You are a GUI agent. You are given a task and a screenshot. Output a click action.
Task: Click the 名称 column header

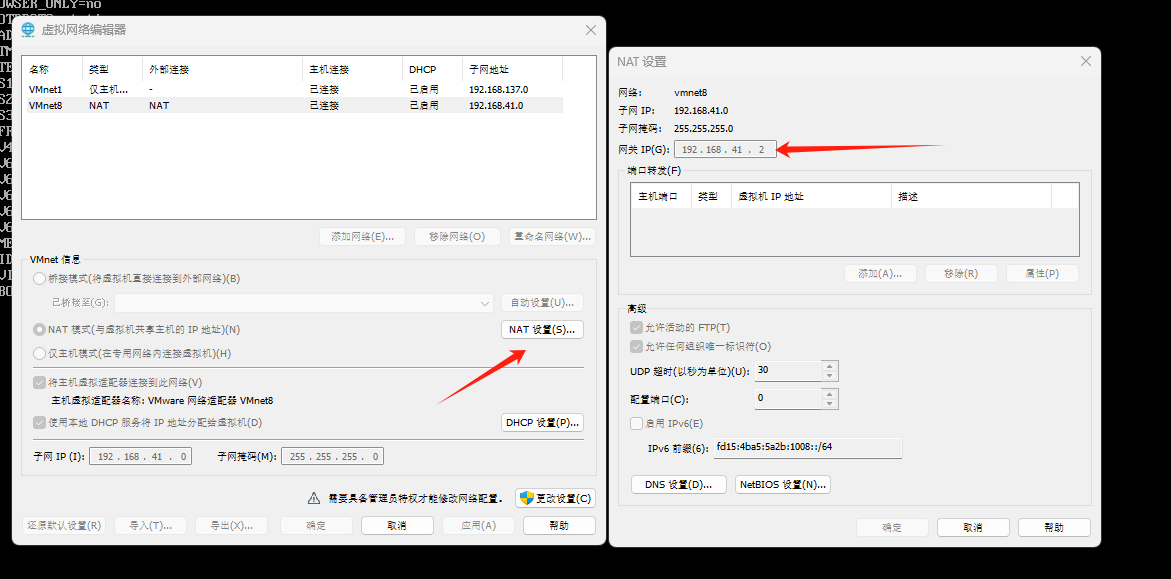(x=52, y=69)
